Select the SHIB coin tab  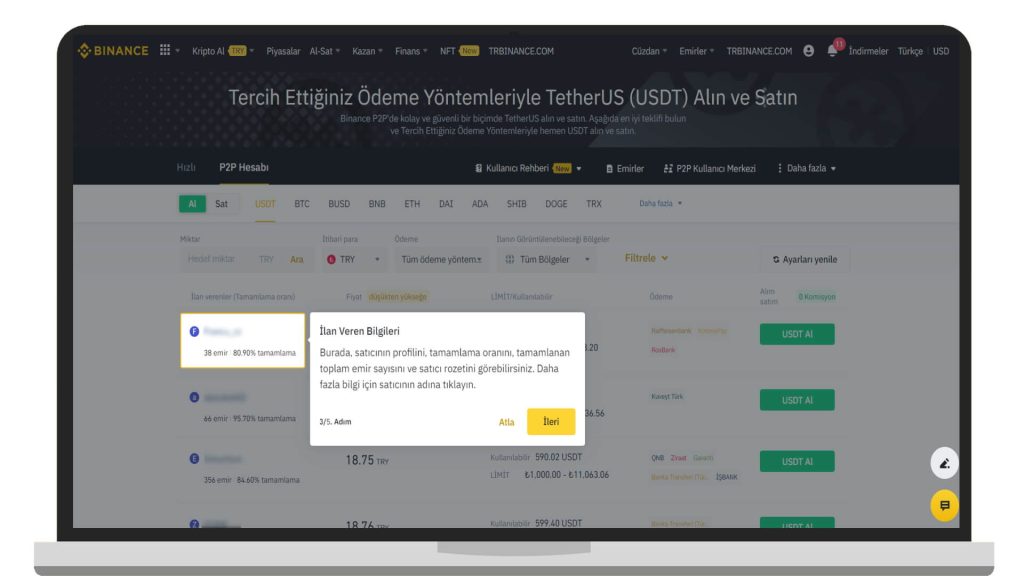click(517, 204)
